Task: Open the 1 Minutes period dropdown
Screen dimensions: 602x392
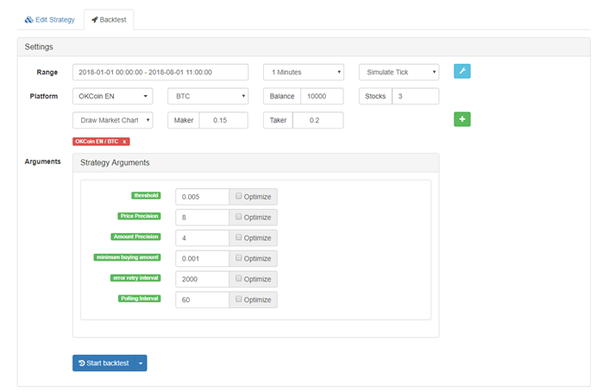Action: tap(303, 72)
